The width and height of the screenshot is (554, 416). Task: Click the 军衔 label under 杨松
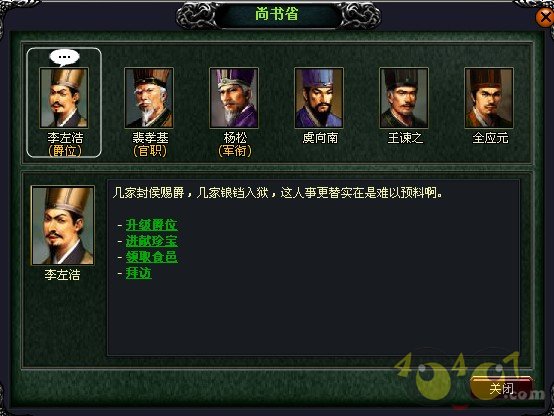(x=235, y=151)
